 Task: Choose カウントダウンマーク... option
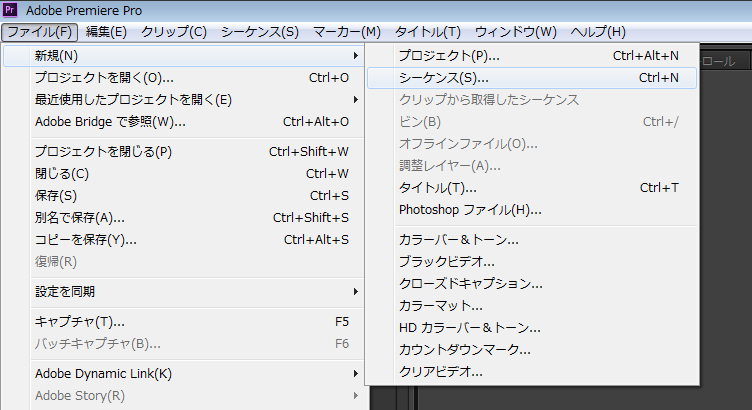click(x=464, y=349)
